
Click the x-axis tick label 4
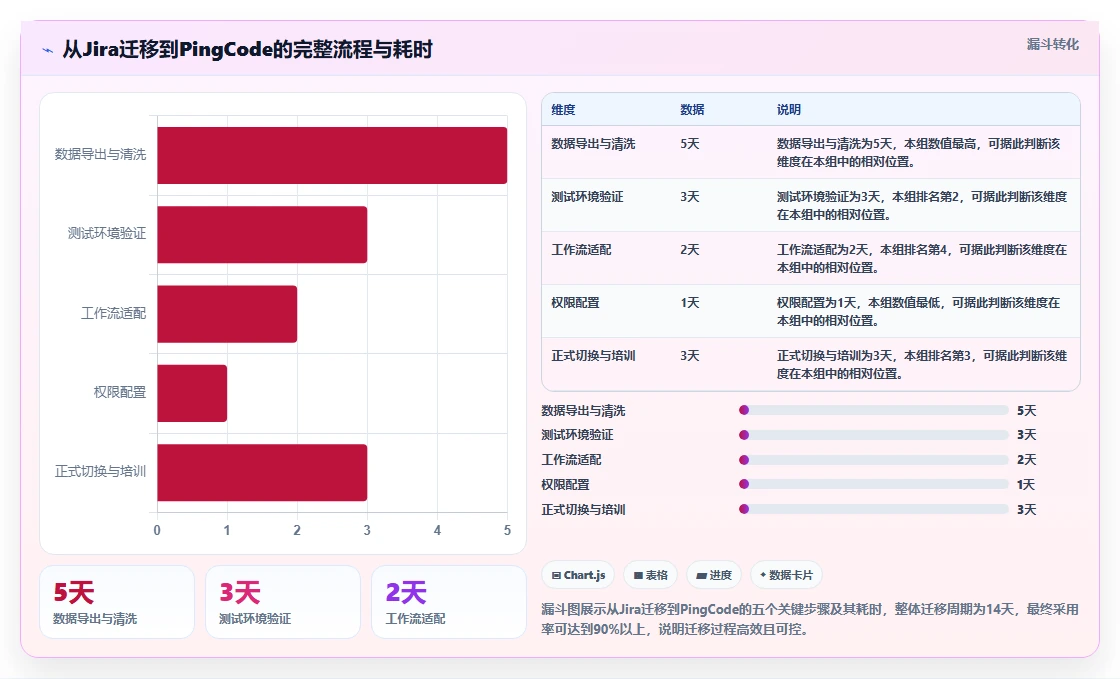coord(437,530)
